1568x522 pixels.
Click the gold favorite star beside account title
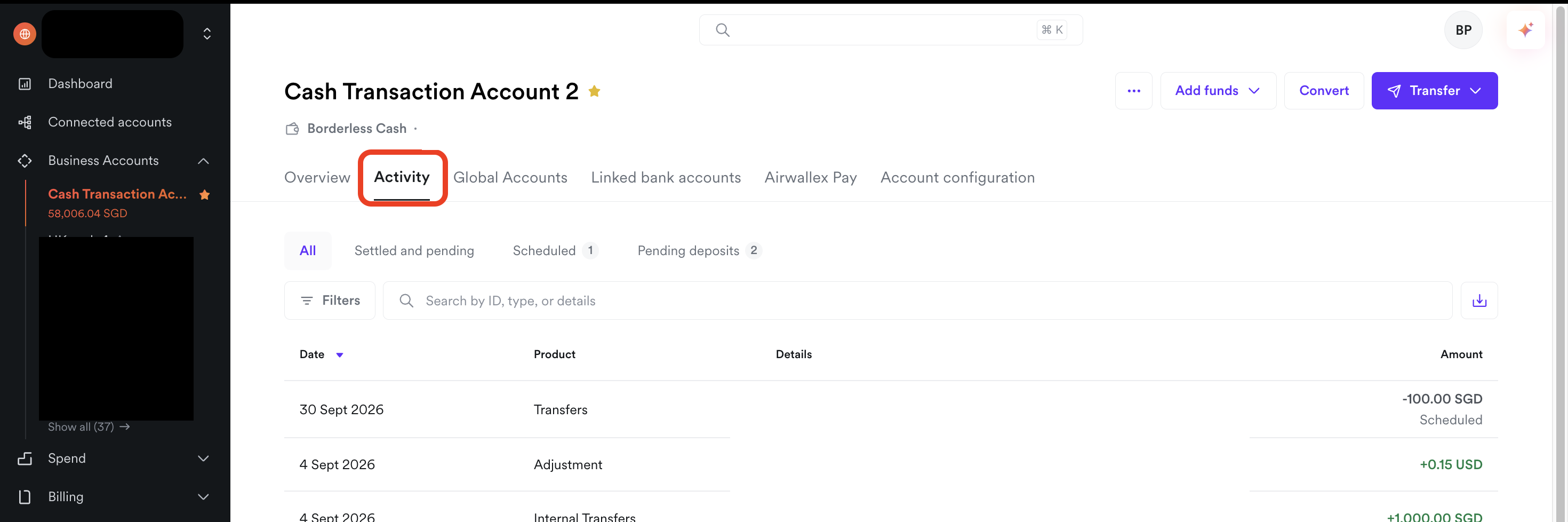594,91
